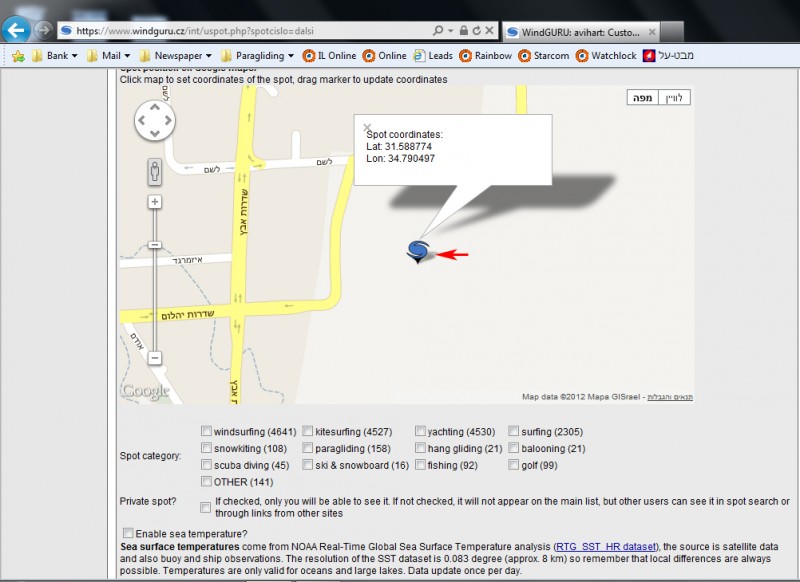Viewport: 800px width, 582px height.
Task: Check the windsurfing category box
Action: (x=206, y=431)
